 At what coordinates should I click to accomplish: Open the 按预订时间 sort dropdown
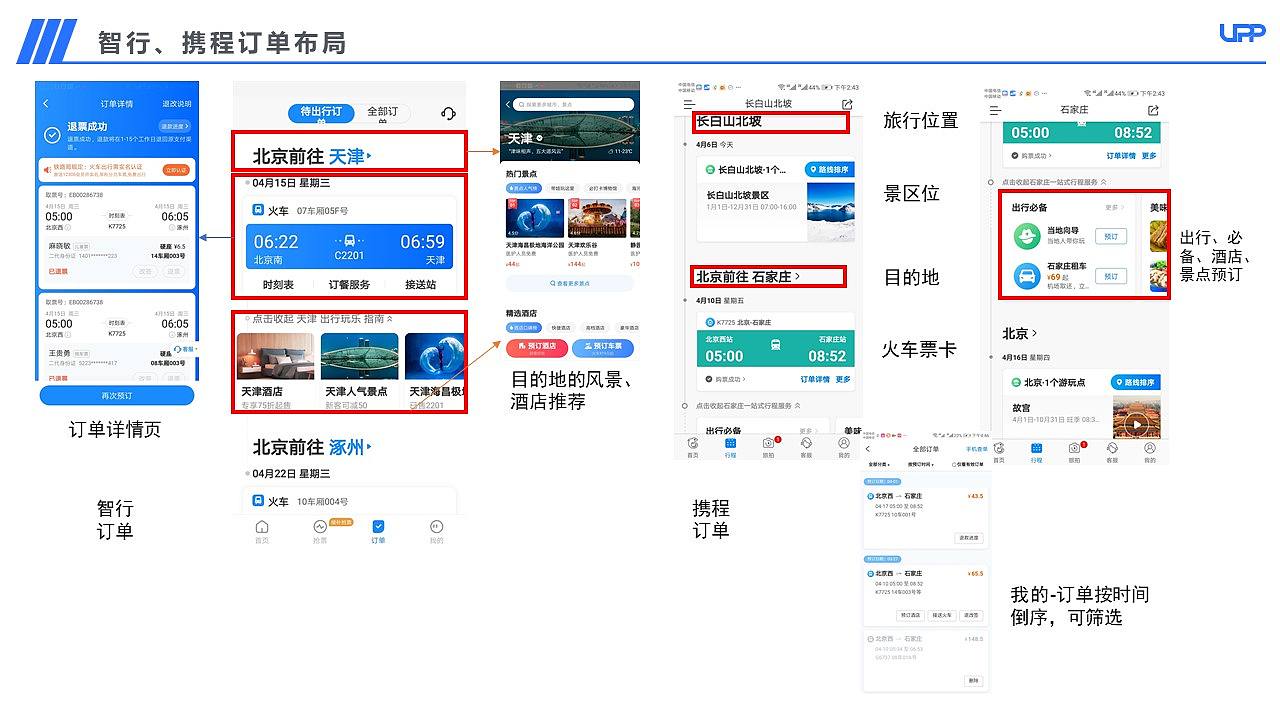tap(921, 465)
